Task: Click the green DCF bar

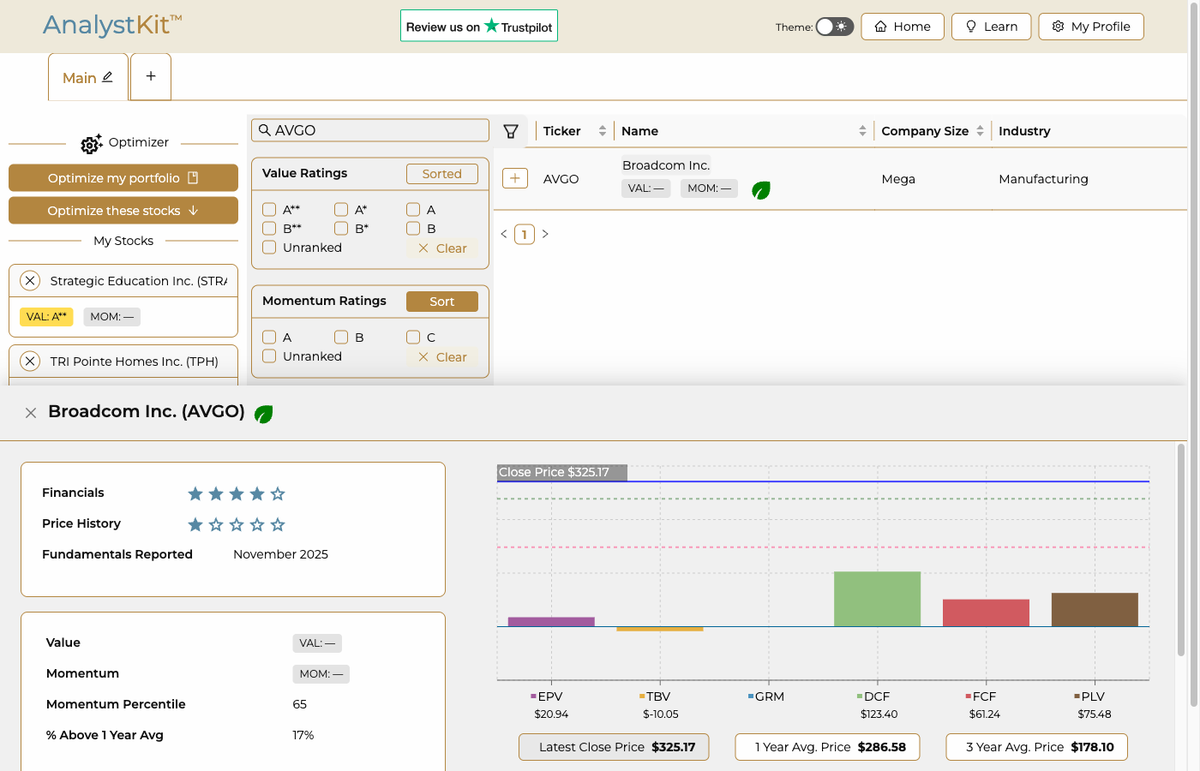Action: [877, 599]
